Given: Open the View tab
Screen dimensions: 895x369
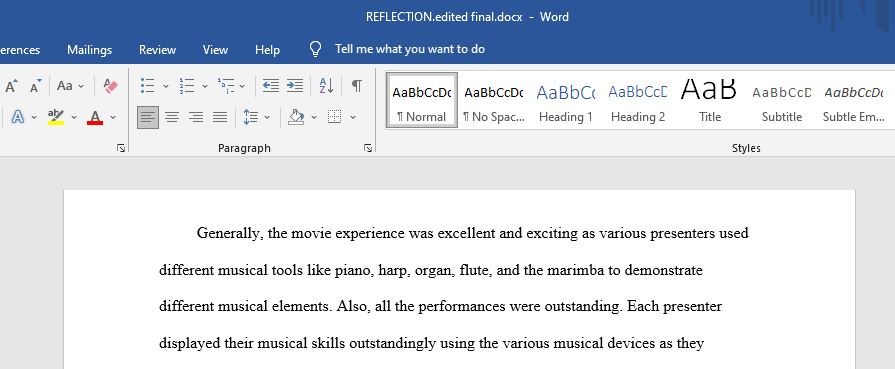Looking at the screenshot, I should point(215,50).
